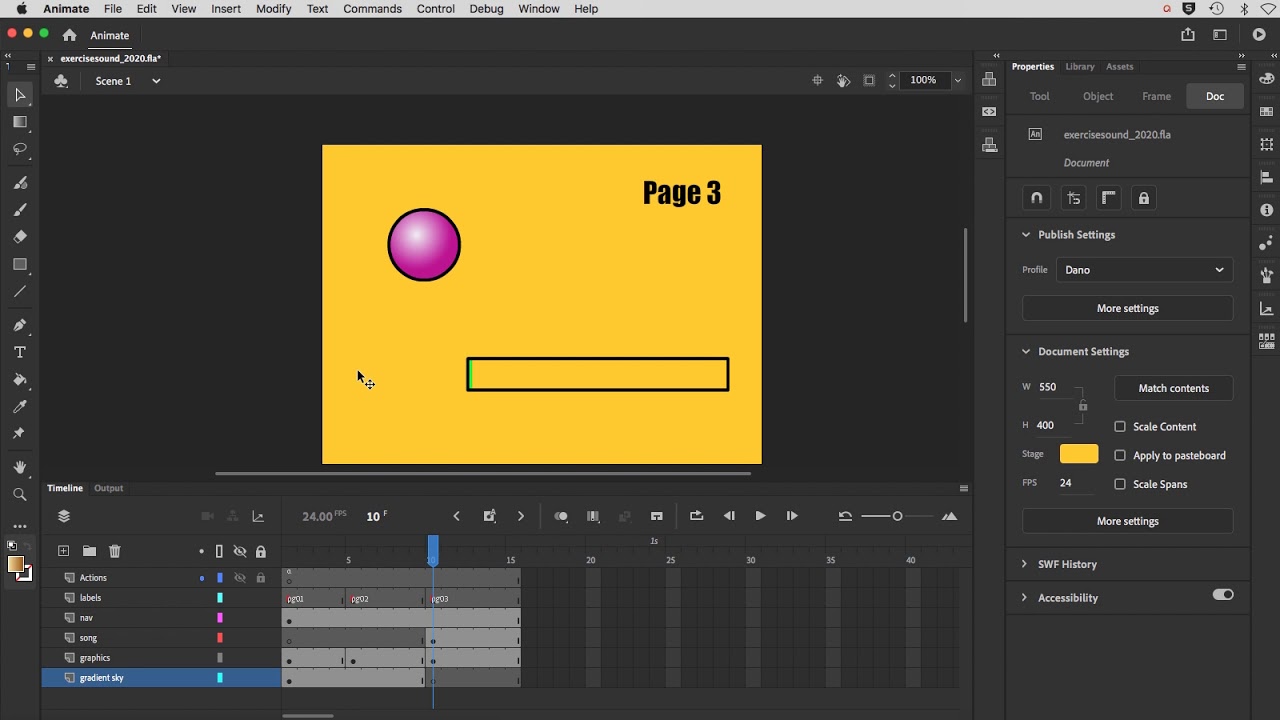Switch to the Library tab
Viewport: 1280px width, 720px height.
click(1080, 67)
